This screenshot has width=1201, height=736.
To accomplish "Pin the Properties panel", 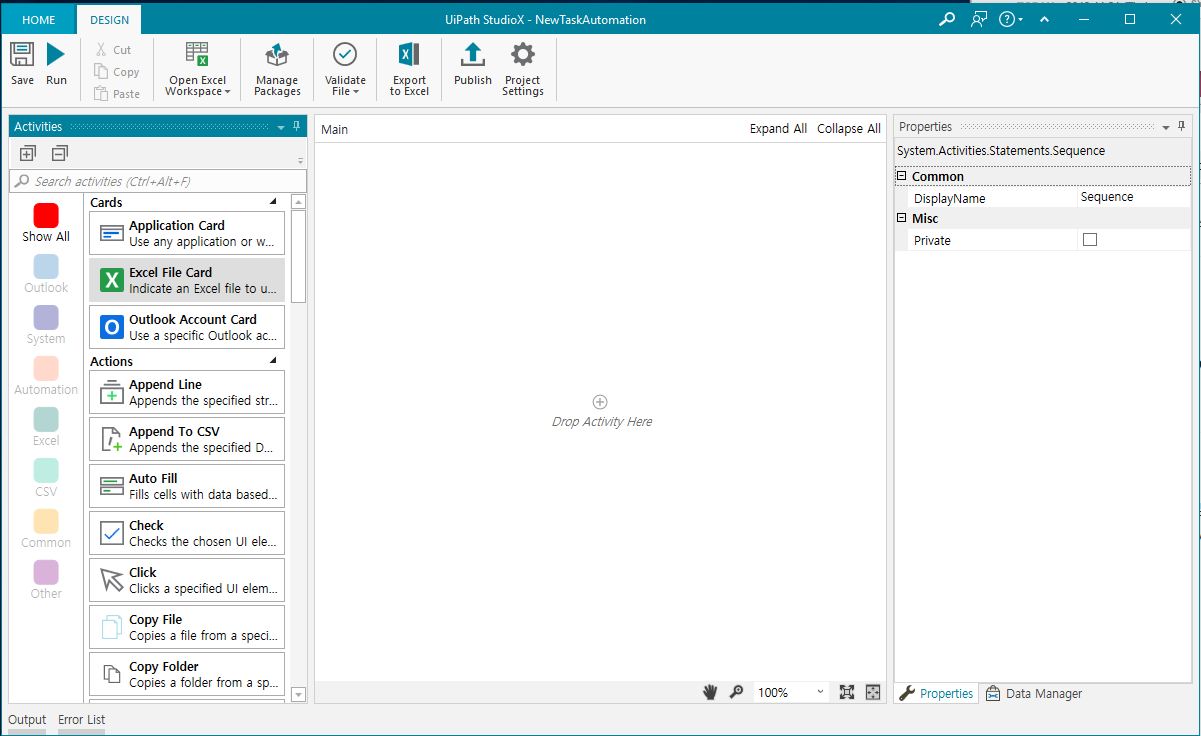I will point(1181,126).
